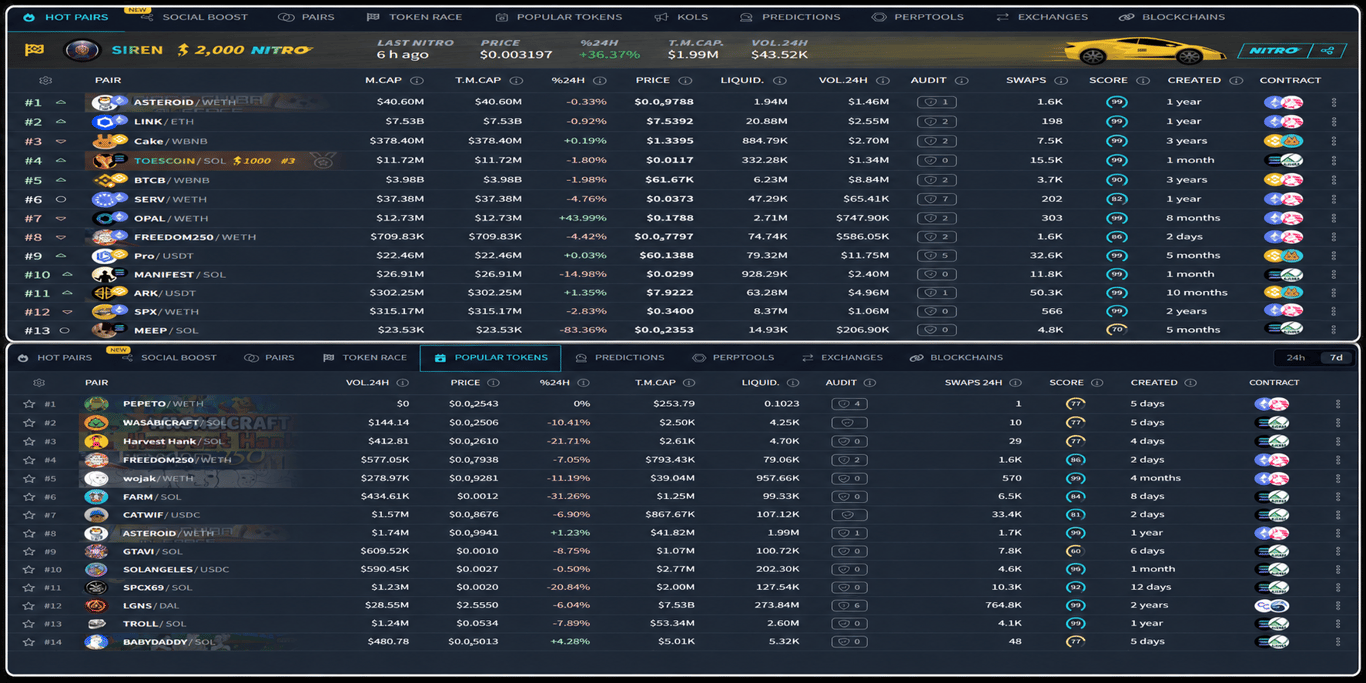1366x683 pixels.
Task: Open the OPAL/WETH pair
Action: pos(171,218)
